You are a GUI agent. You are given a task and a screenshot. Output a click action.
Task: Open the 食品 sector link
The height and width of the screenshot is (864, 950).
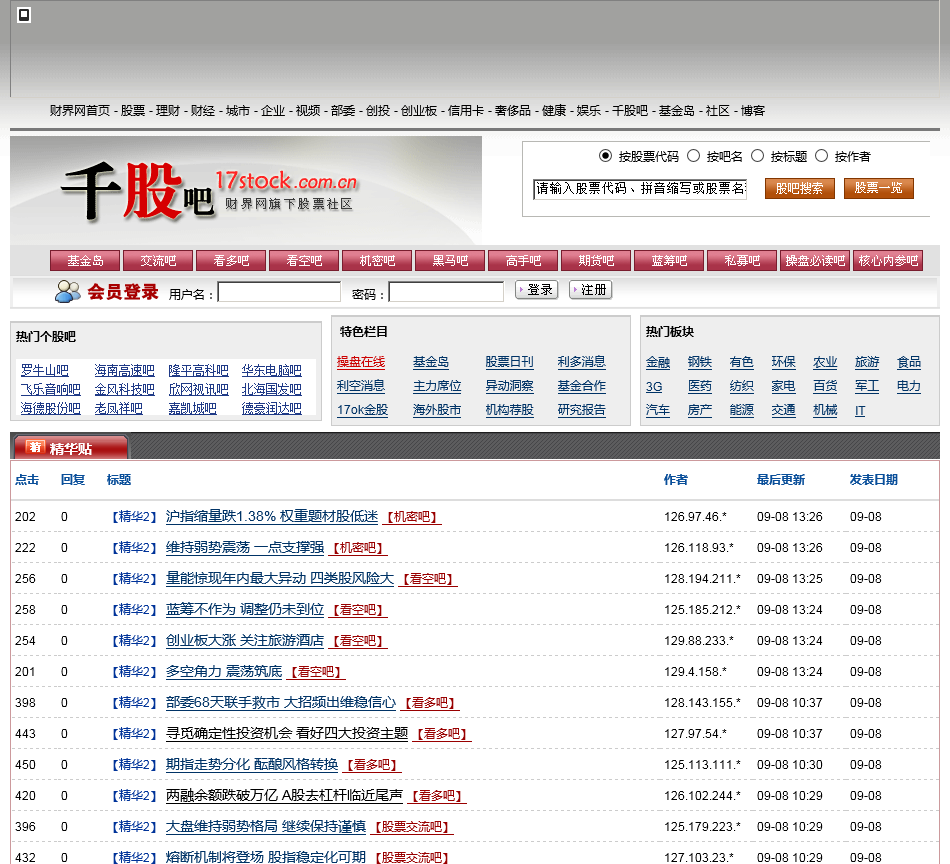click(909, 362)
